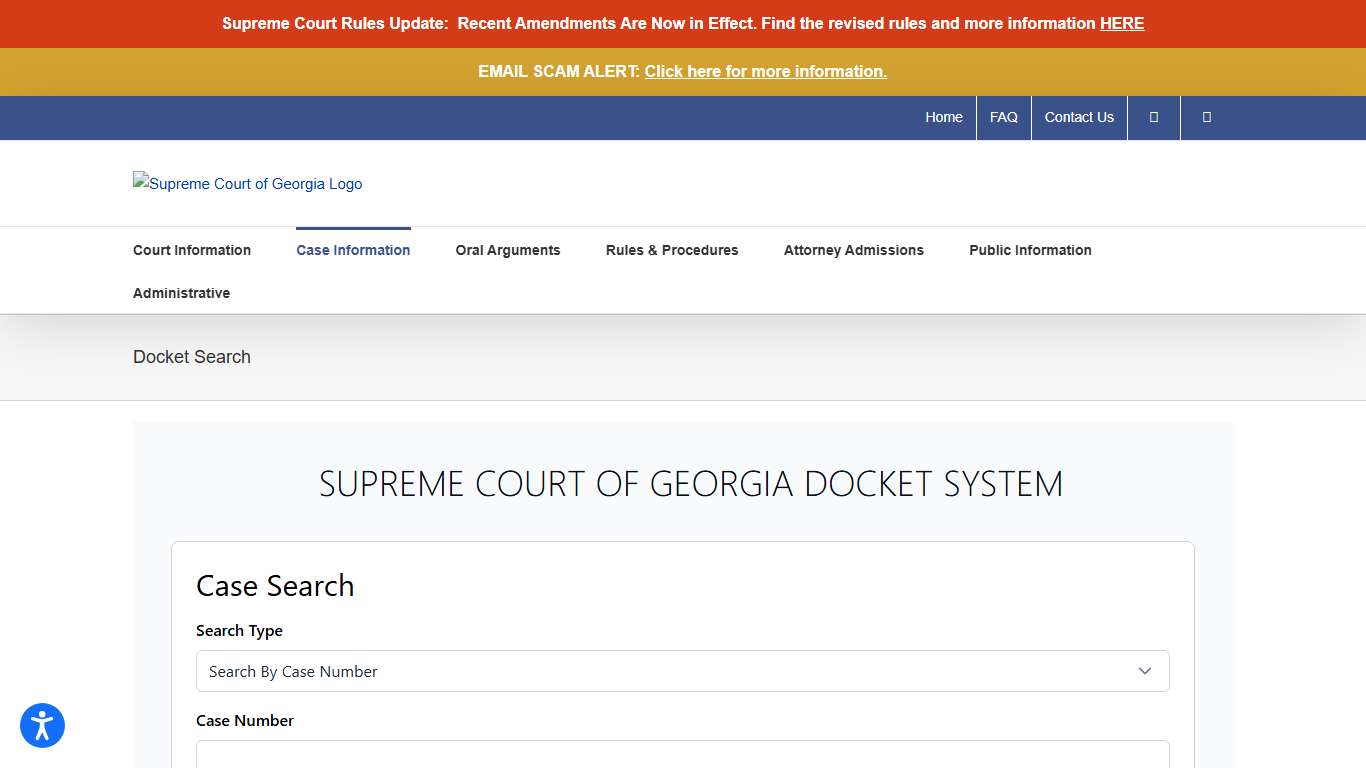Click the rightmost icon in the top navbar
The image size is (1366, 768).
[1206, 117]
